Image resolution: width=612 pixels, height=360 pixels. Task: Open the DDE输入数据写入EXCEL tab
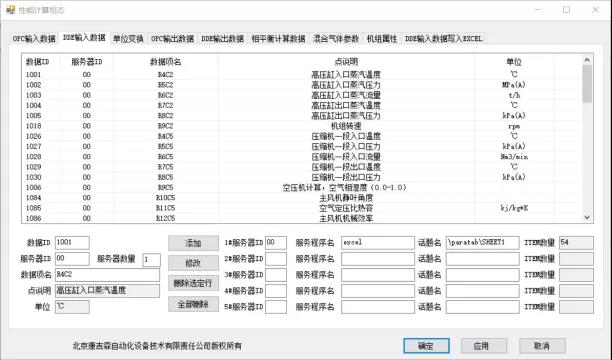point(444,39)
